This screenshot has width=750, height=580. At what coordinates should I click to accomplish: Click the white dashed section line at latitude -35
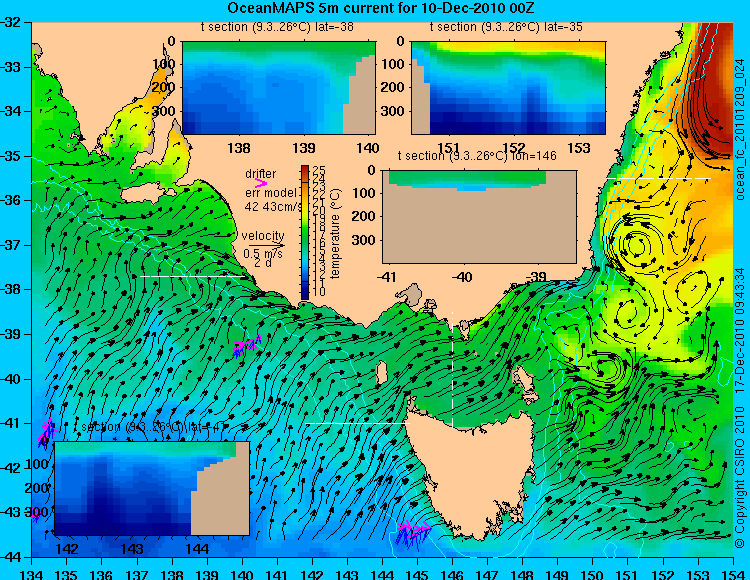click(x=659, y=178)
